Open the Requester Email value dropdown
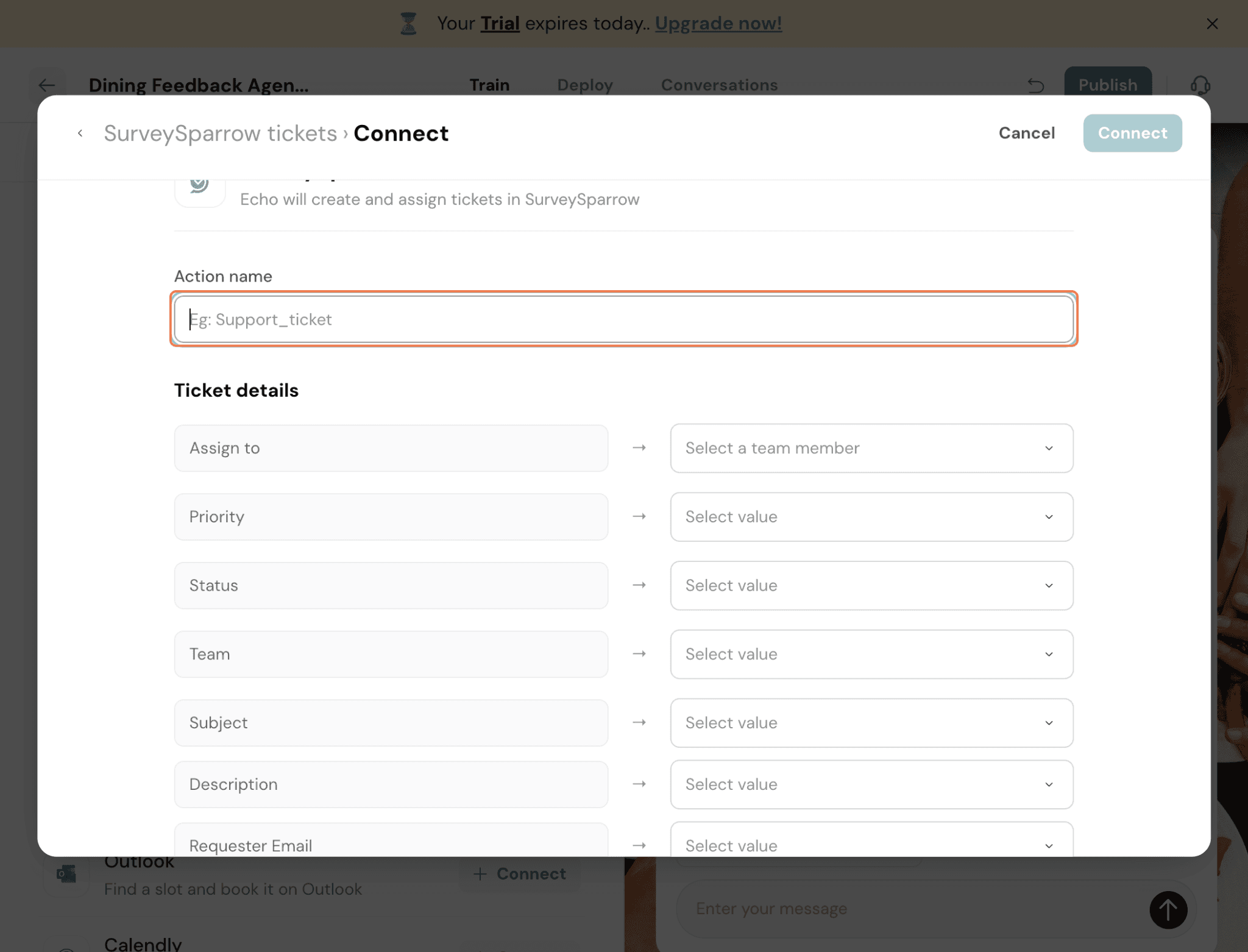 (871, 840)
